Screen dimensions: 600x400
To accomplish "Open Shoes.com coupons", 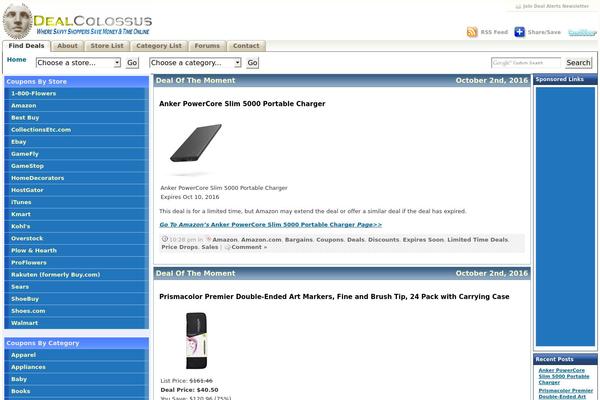I will point(77,311).
